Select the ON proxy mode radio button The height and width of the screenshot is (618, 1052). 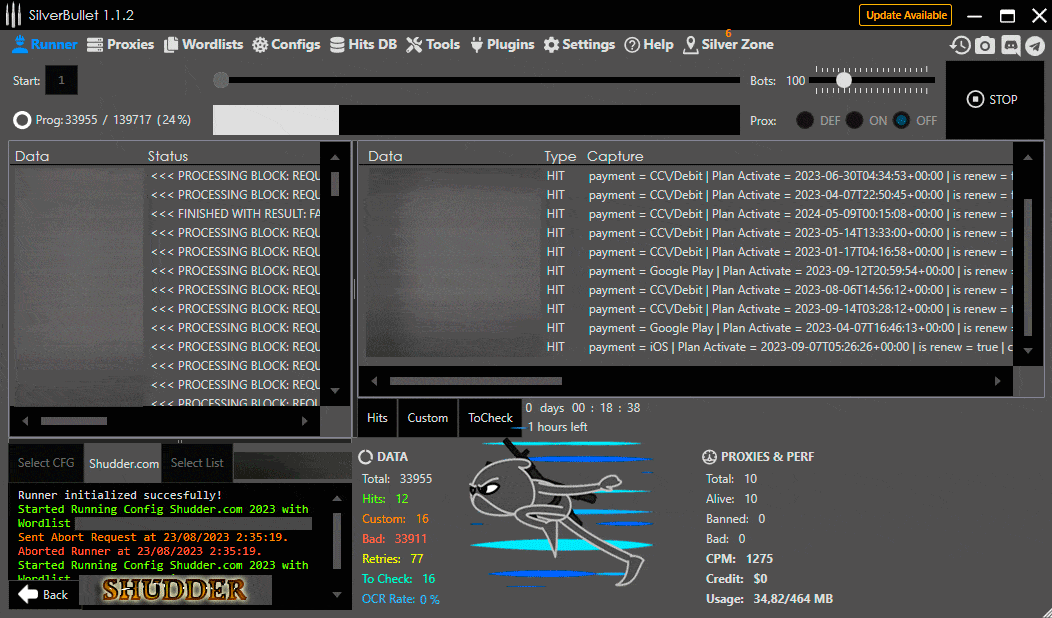854,120
